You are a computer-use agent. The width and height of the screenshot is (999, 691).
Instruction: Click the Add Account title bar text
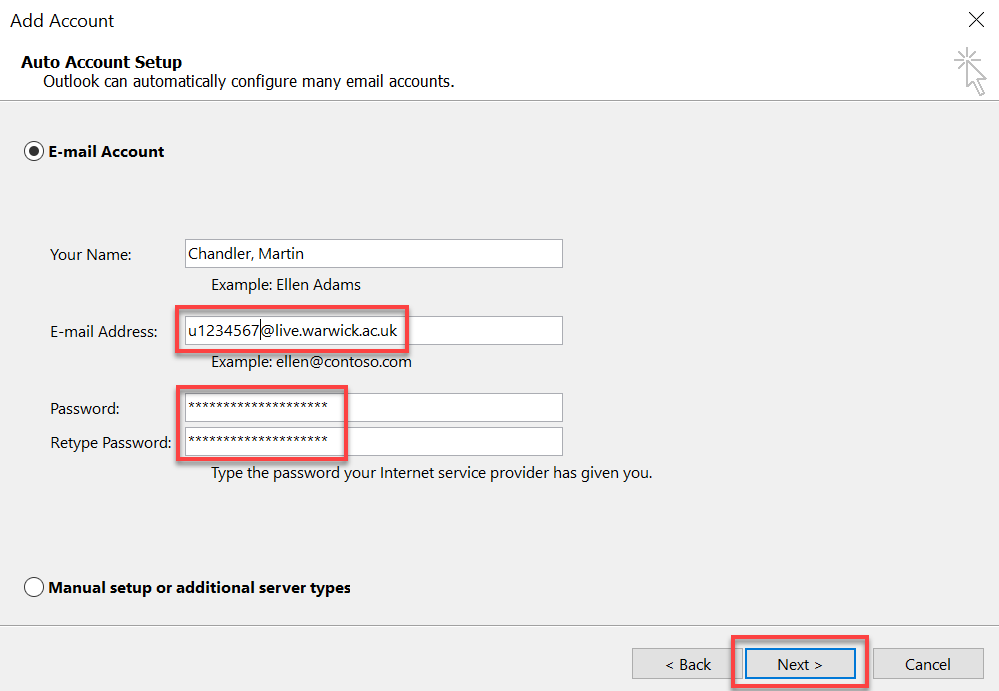[x=62, y=21]
